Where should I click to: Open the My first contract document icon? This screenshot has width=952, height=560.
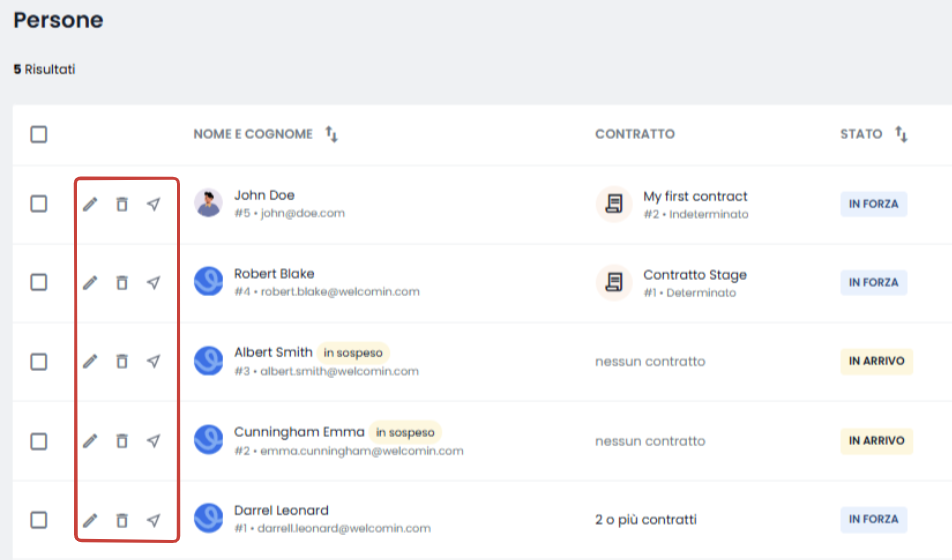614,203
